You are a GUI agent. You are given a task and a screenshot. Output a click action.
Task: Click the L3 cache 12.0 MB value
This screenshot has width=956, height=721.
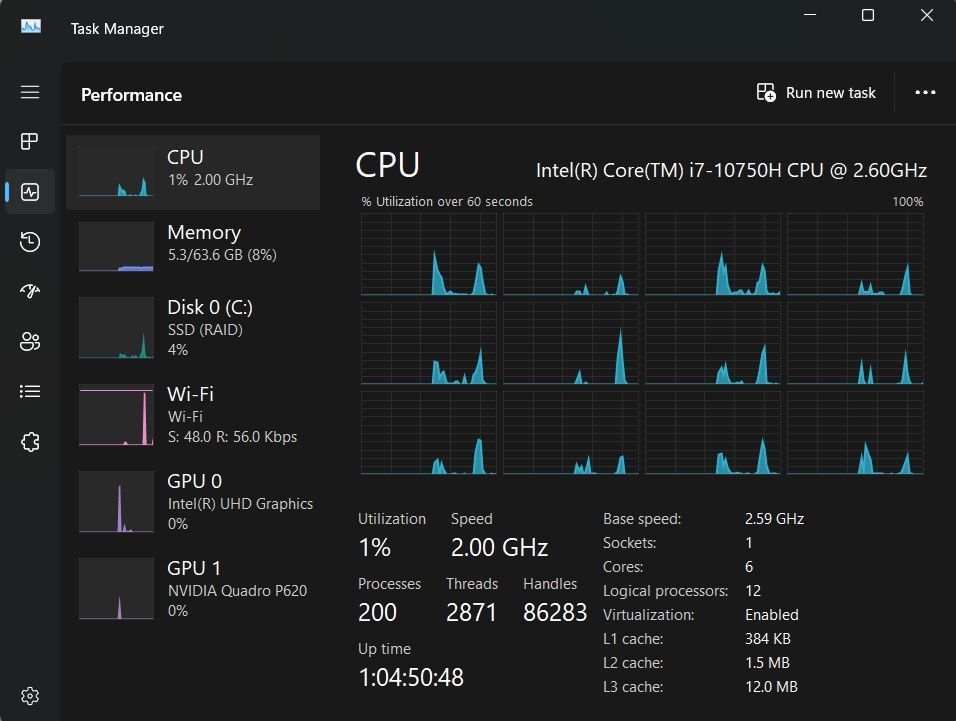coord(771,687)
